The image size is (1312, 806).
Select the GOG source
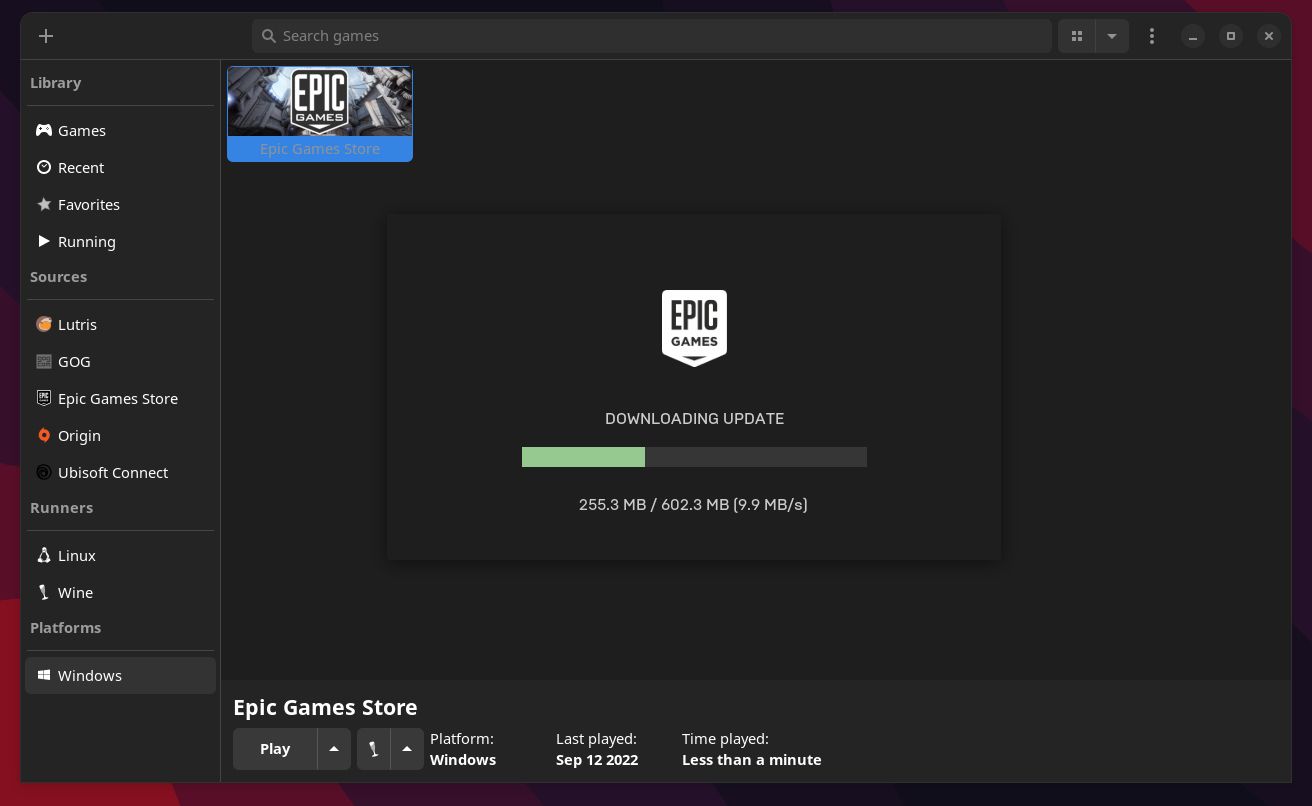tap(74, 361)
